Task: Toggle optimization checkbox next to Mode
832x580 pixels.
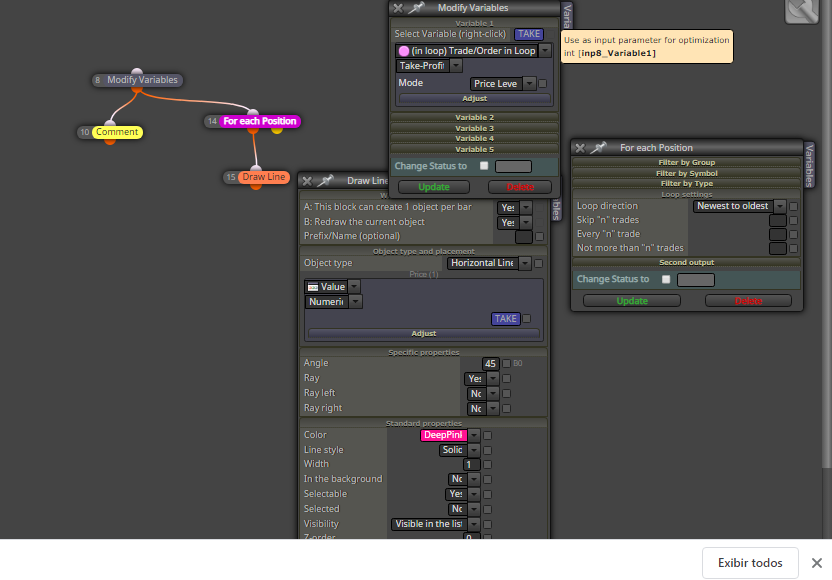Action: [543, 84]
